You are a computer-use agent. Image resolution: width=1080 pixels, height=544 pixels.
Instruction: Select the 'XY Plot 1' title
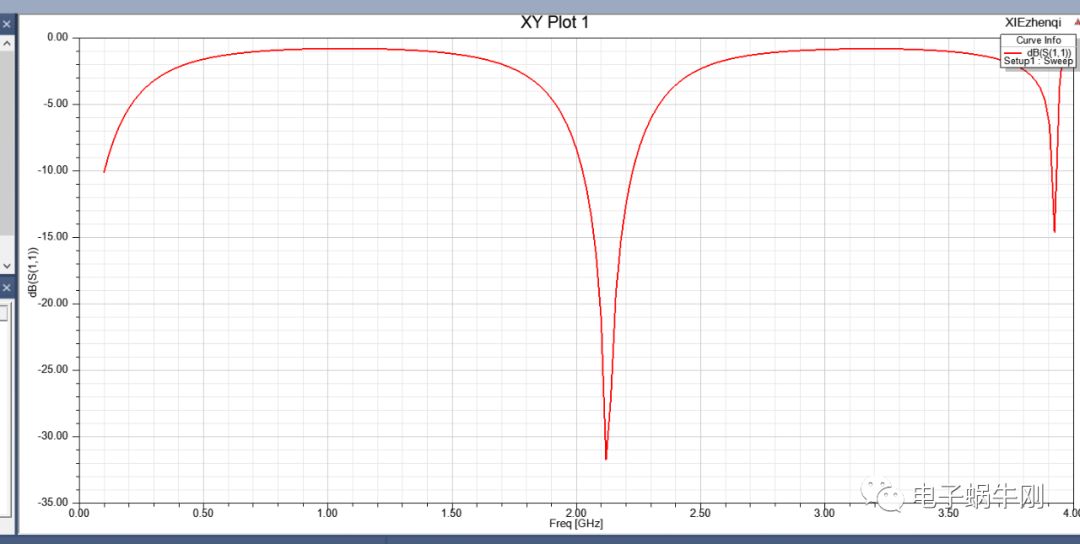(x=555, y=22)
